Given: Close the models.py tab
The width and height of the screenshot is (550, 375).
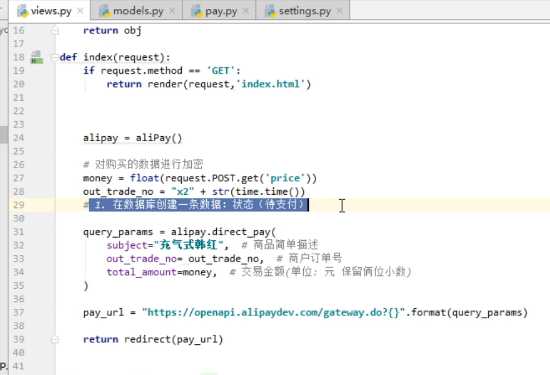Looking at the screenshot, I should pyautogui.click(x=172, y=11).
